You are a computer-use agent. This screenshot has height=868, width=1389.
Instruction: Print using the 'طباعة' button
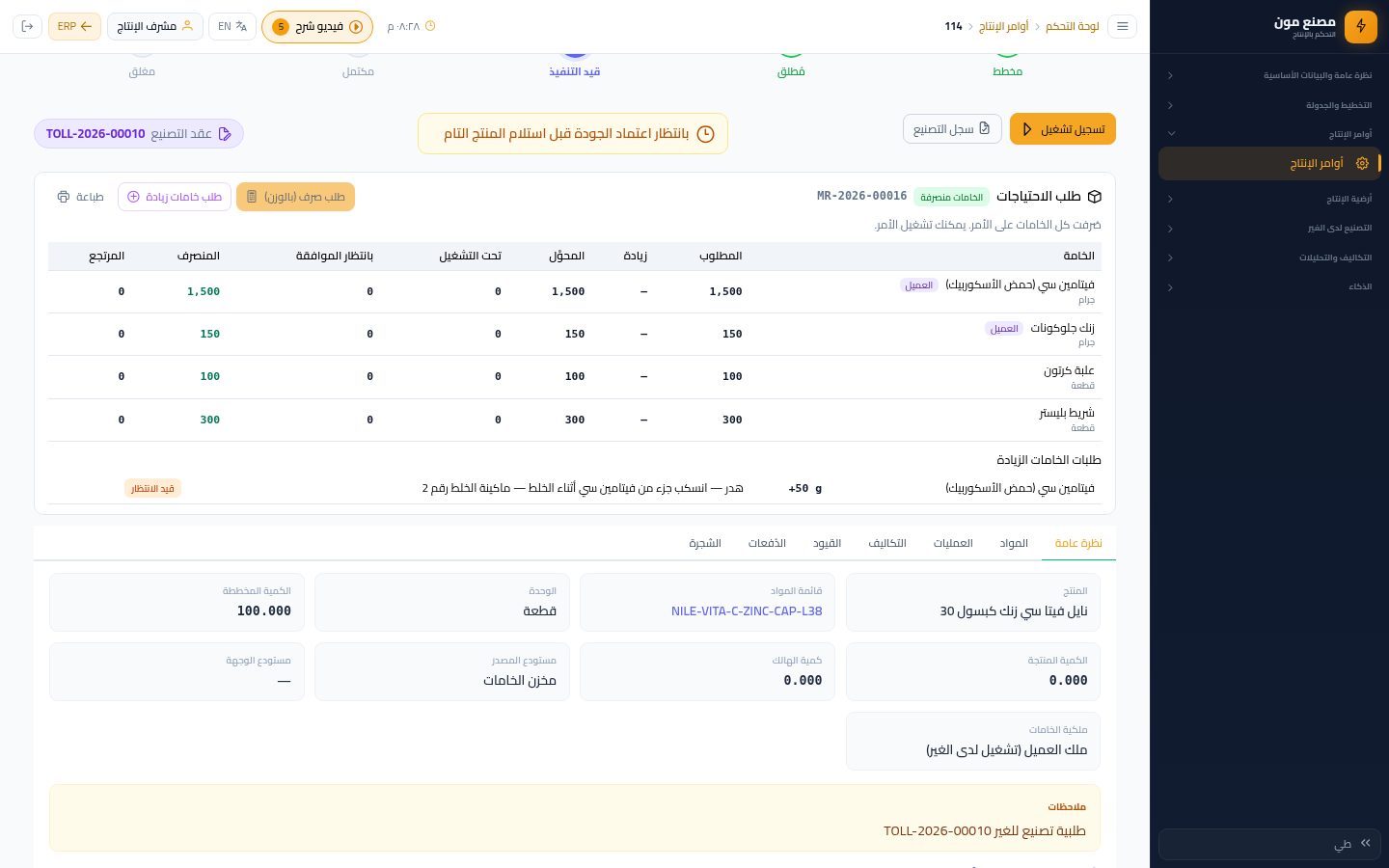(x=80, y=197)
